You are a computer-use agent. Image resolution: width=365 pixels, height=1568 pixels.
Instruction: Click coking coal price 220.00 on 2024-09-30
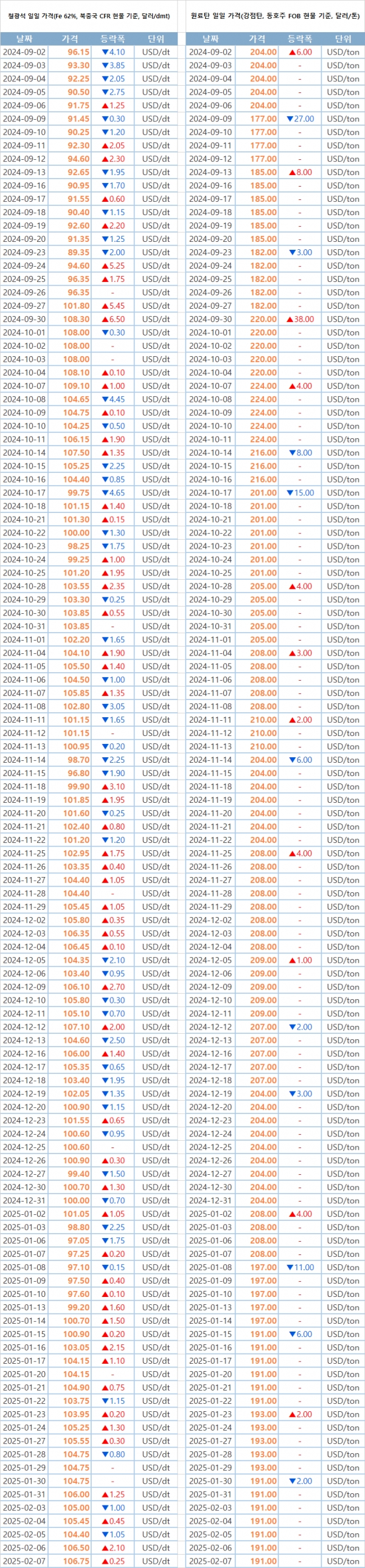click(x=263, y=320)
